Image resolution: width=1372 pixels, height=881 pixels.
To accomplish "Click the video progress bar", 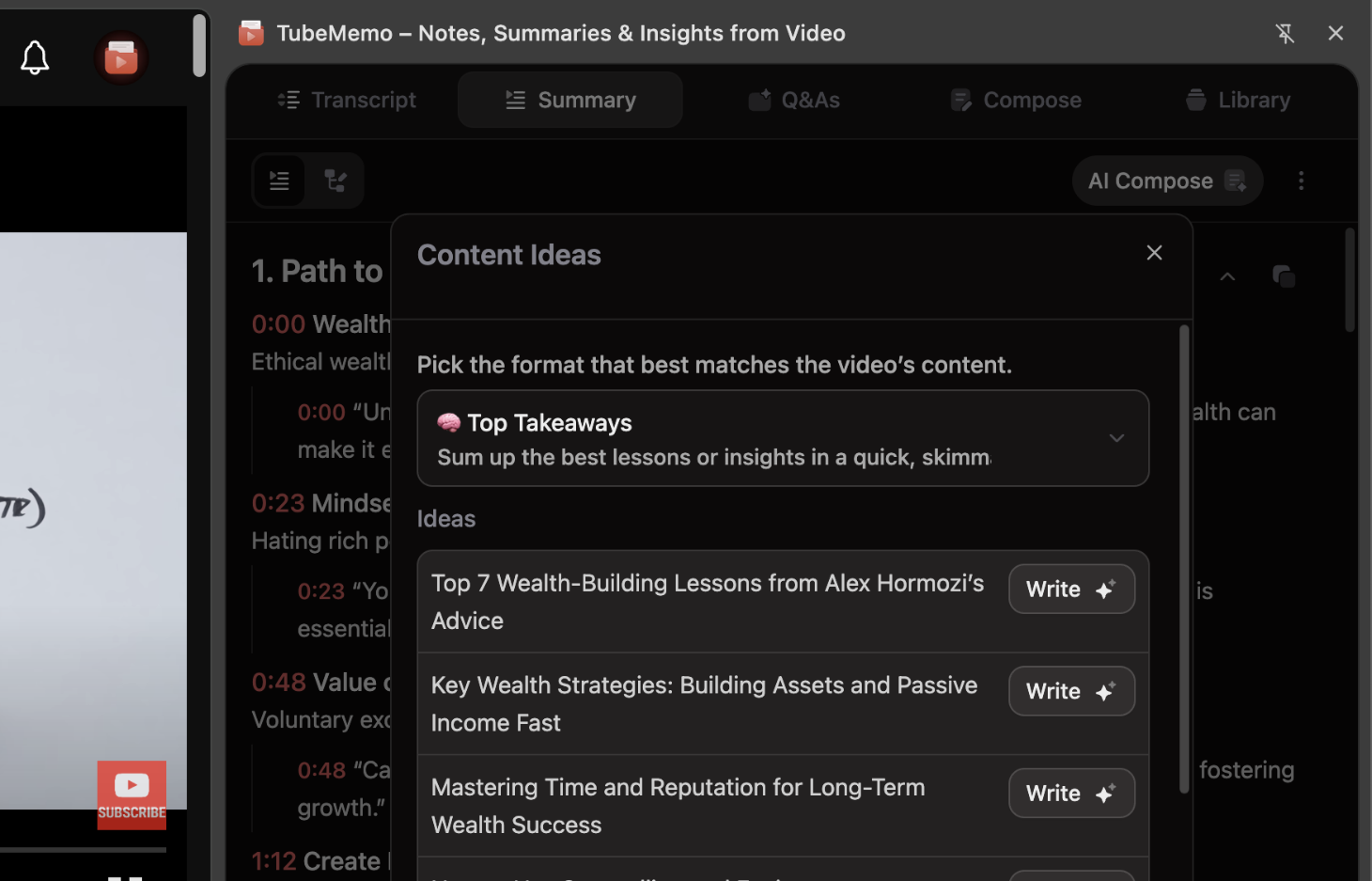I will (83, 849).
